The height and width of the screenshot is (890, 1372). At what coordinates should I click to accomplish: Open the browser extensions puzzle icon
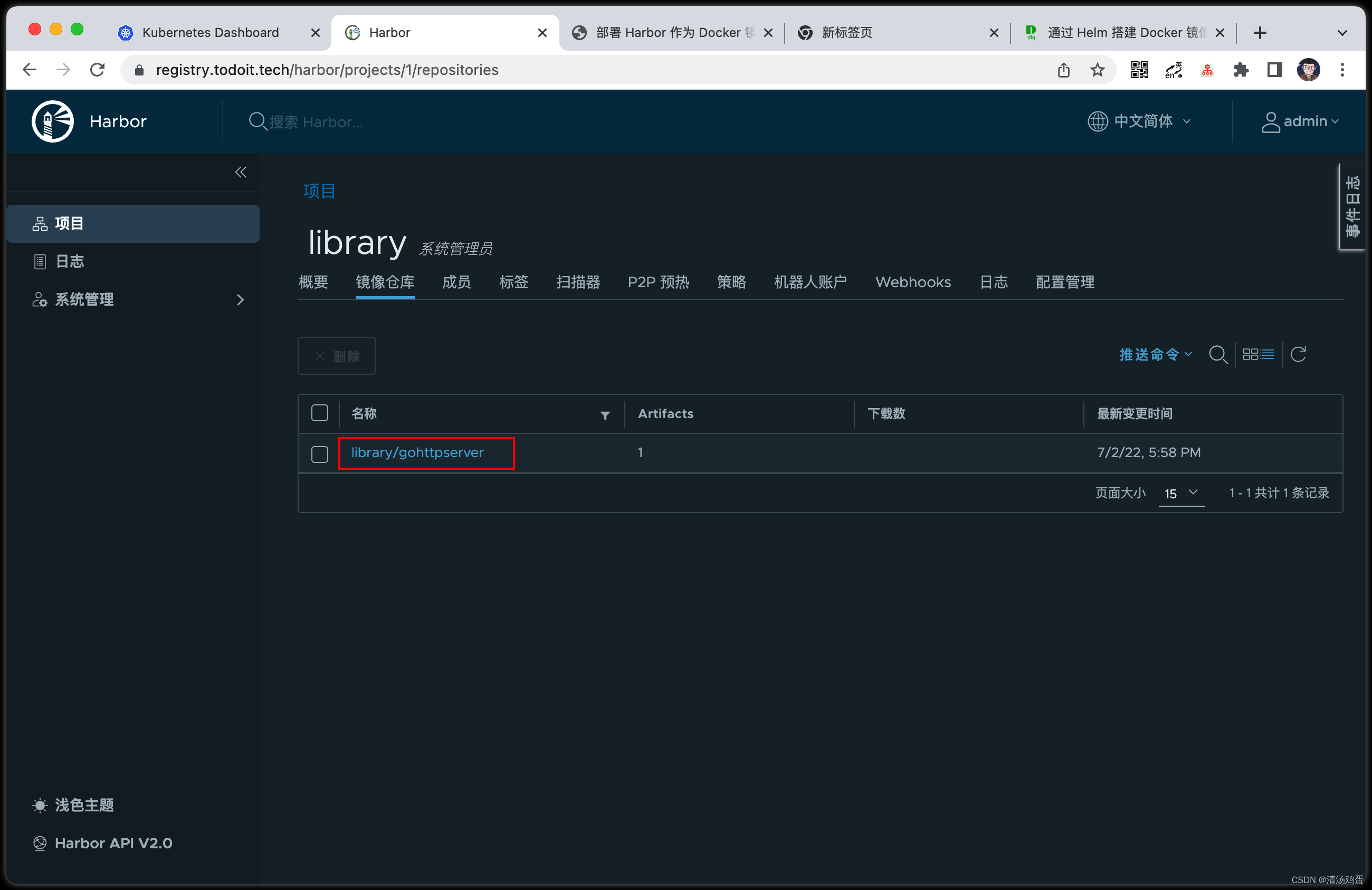click(1241, 70)
